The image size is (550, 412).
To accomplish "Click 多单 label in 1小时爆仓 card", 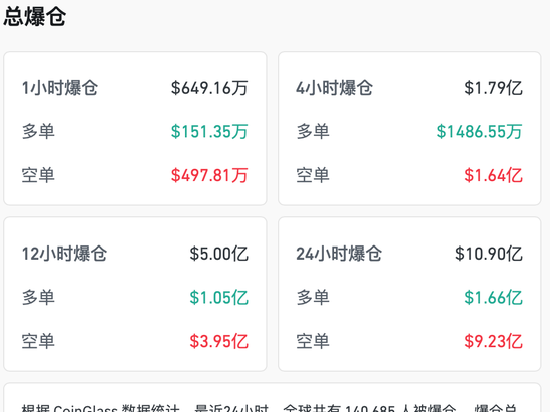I will coord(38,131).
